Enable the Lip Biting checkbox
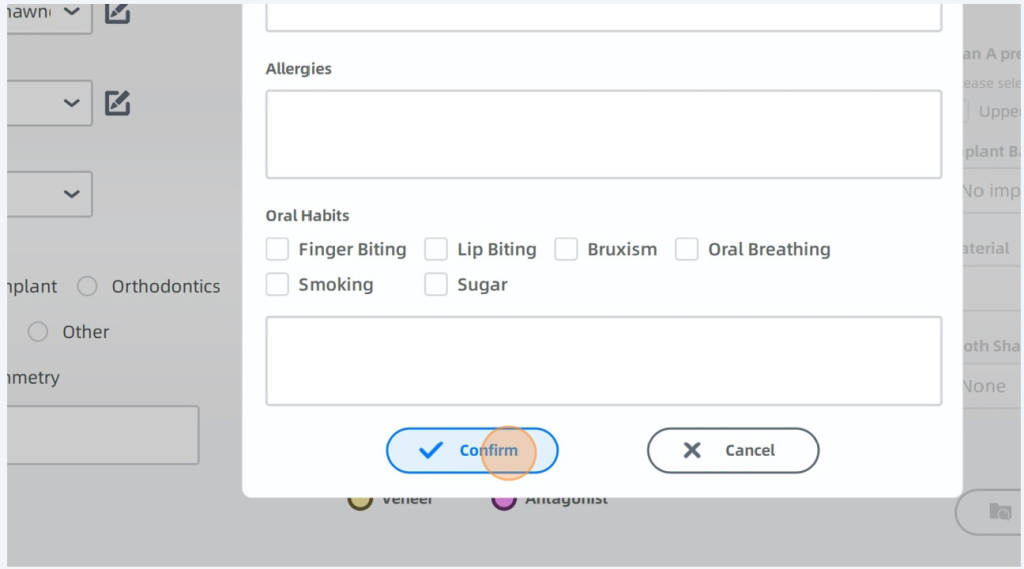1024x569 pixels. (x=436, y=249)
